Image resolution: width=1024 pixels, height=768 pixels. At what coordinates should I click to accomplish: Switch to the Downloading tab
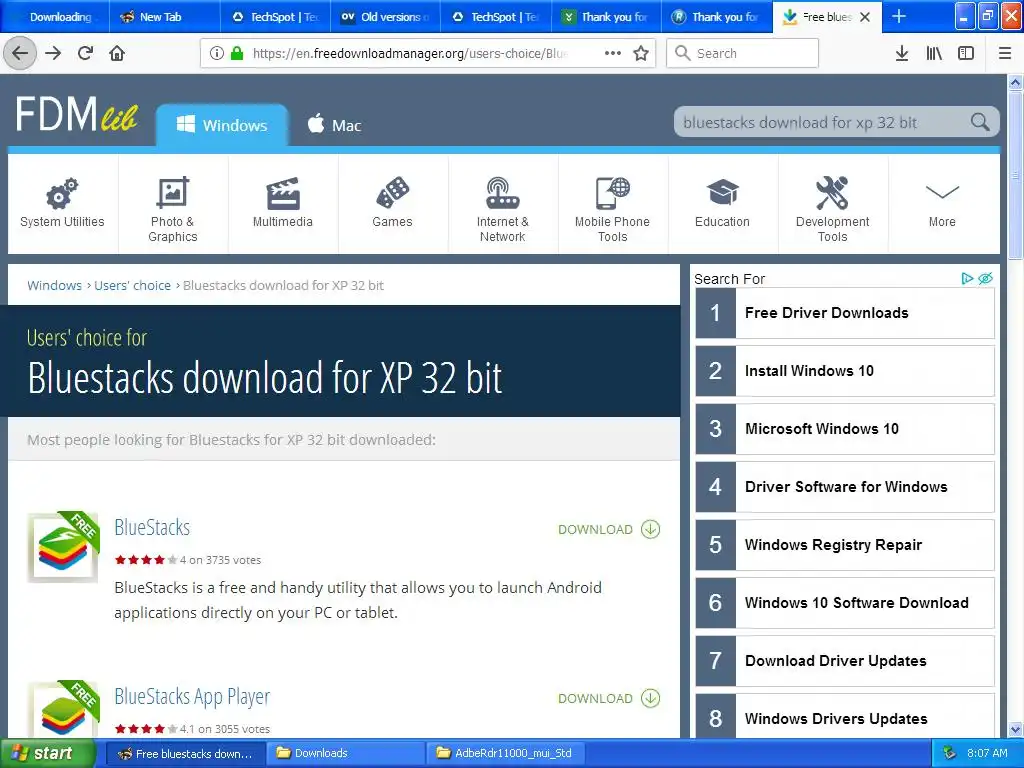[x=55, y=17]
